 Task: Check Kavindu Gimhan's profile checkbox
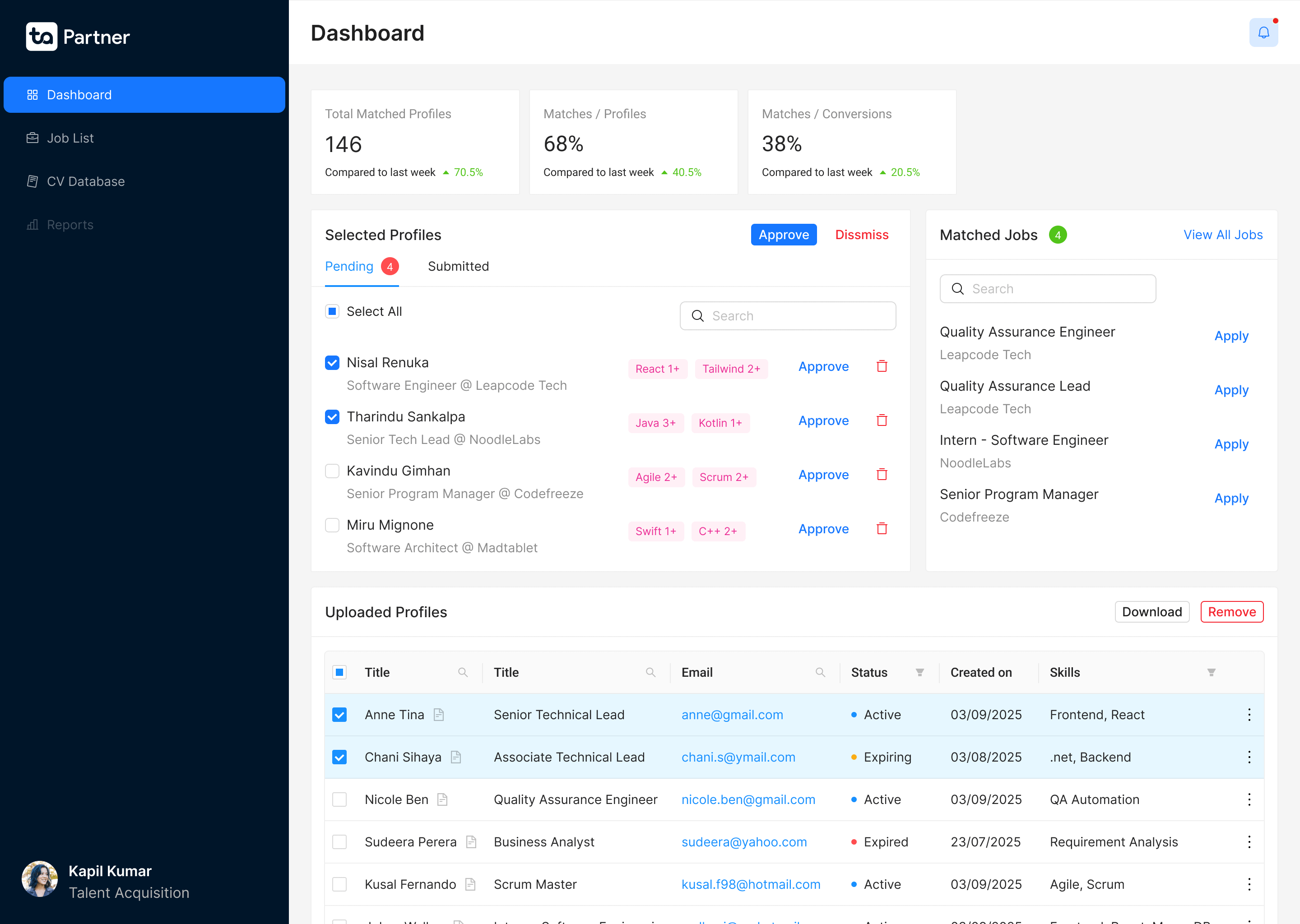pyautogui.click(x=332, y=471)
